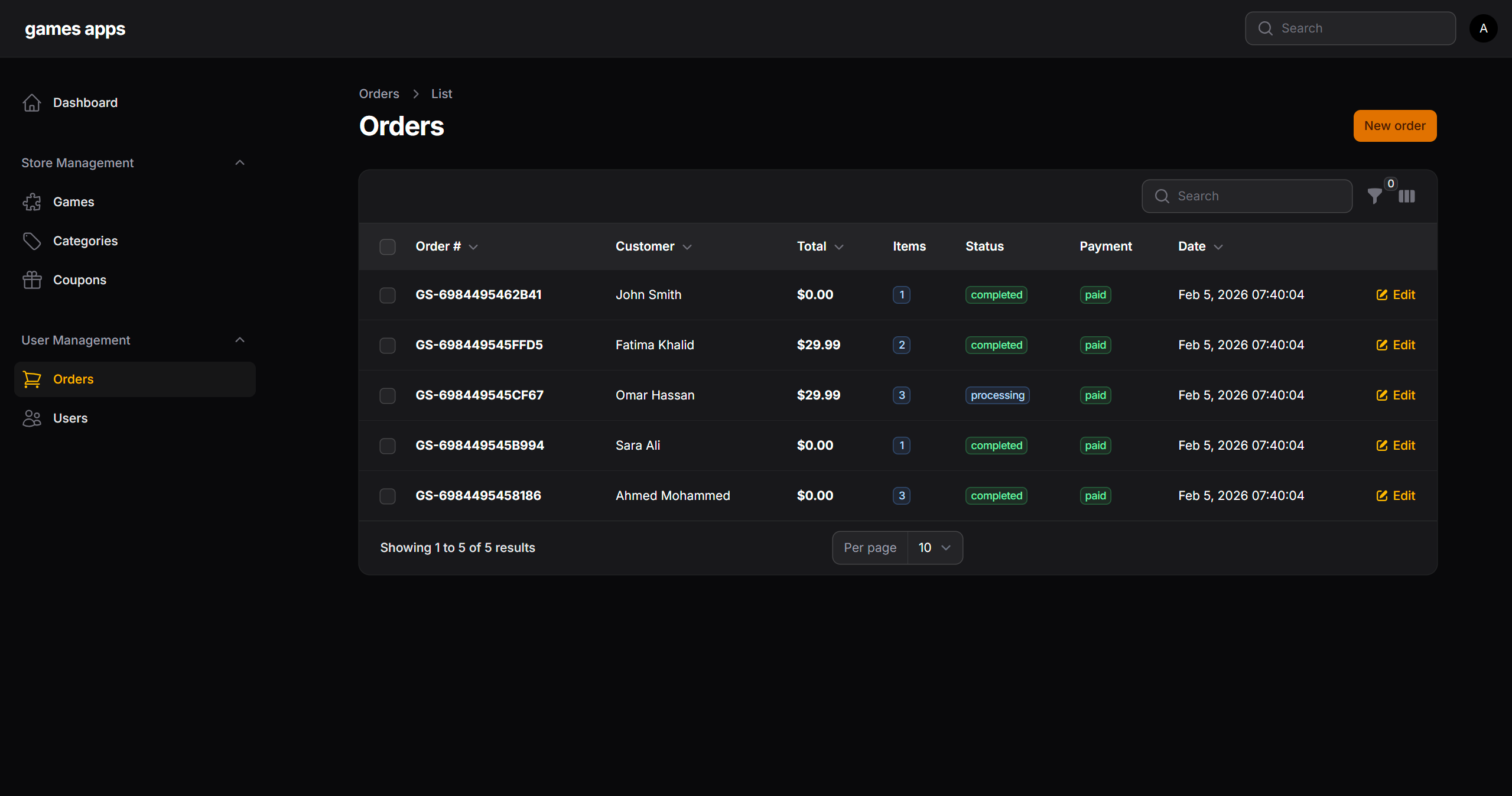Screen dimensions: 1512x796
Task: Toggle columns using the columns icon
Action: (x=1406, y=196)
